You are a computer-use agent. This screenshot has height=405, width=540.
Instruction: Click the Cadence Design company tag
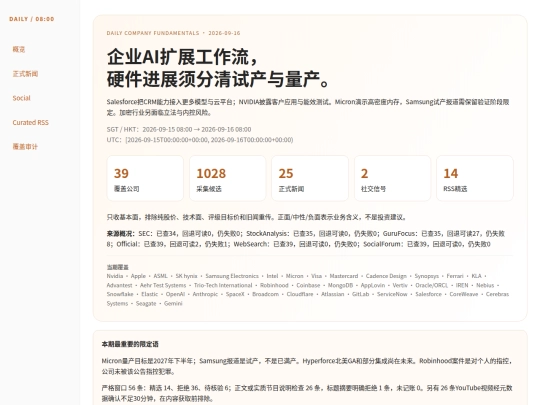point(386,276)
